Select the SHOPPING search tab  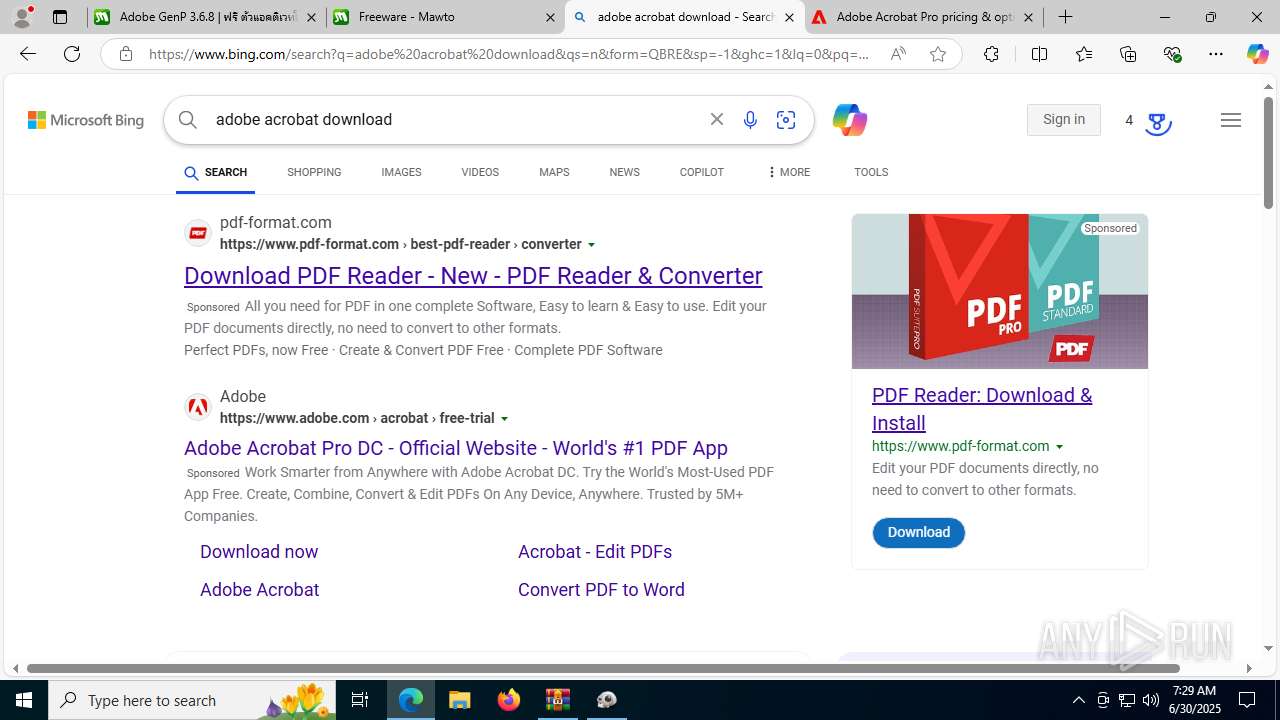(314, 172)
